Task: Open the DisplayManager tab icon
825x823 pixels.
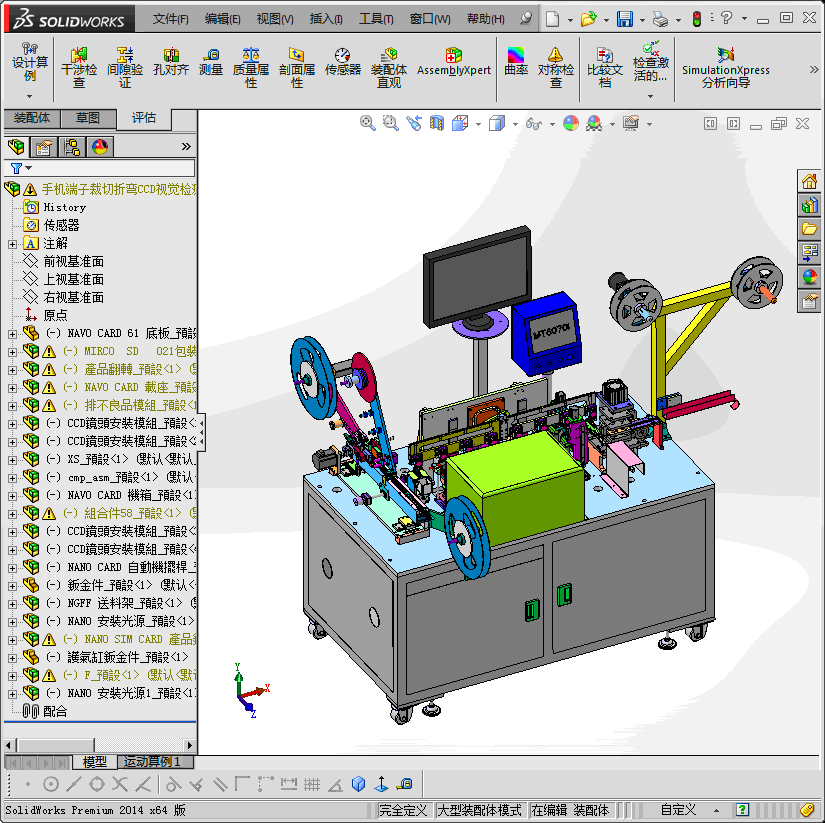Action: [x=100, y=147]
